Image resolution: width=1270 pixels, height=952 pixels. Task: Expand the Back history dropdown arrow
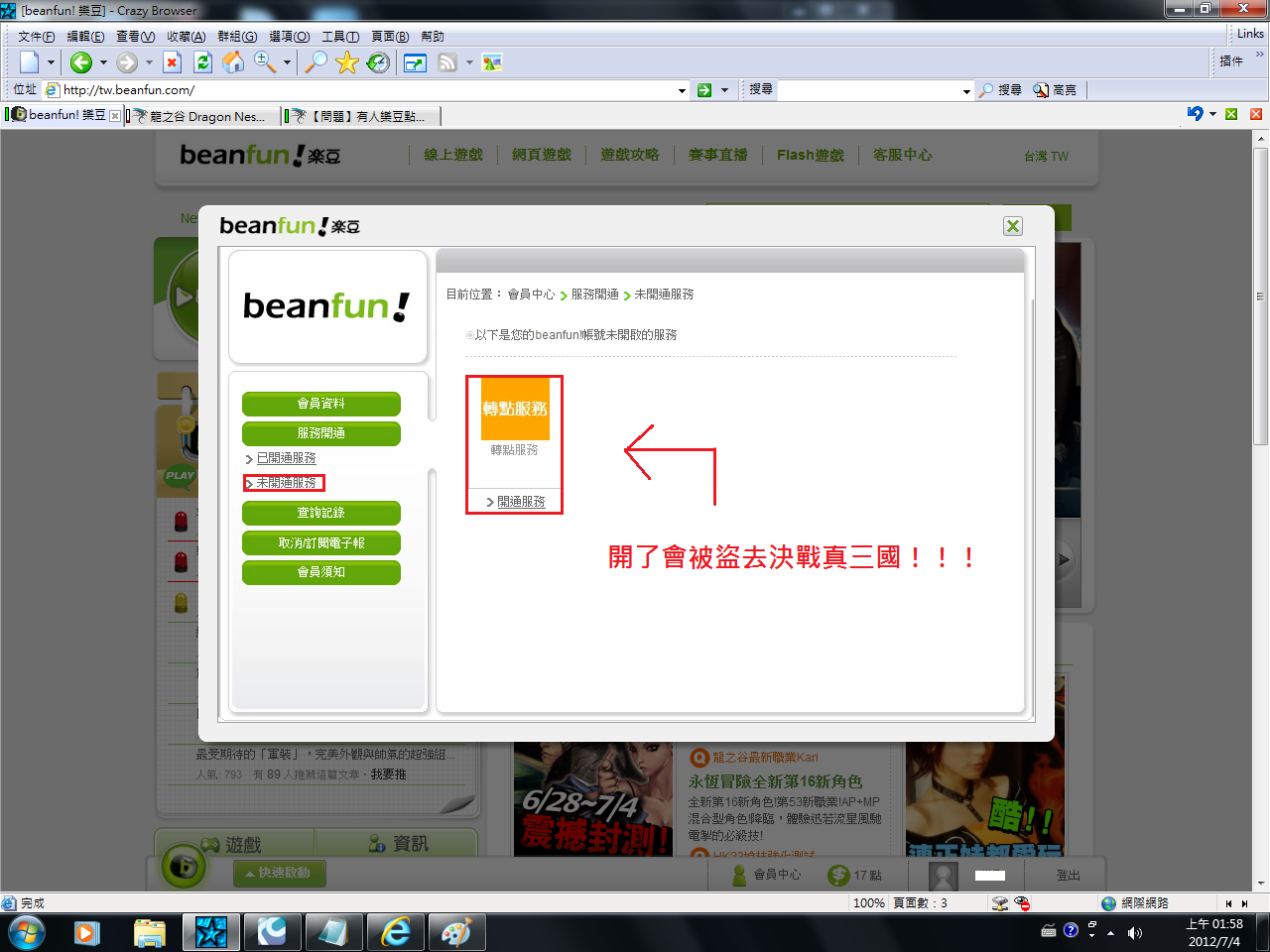[103, 62]
